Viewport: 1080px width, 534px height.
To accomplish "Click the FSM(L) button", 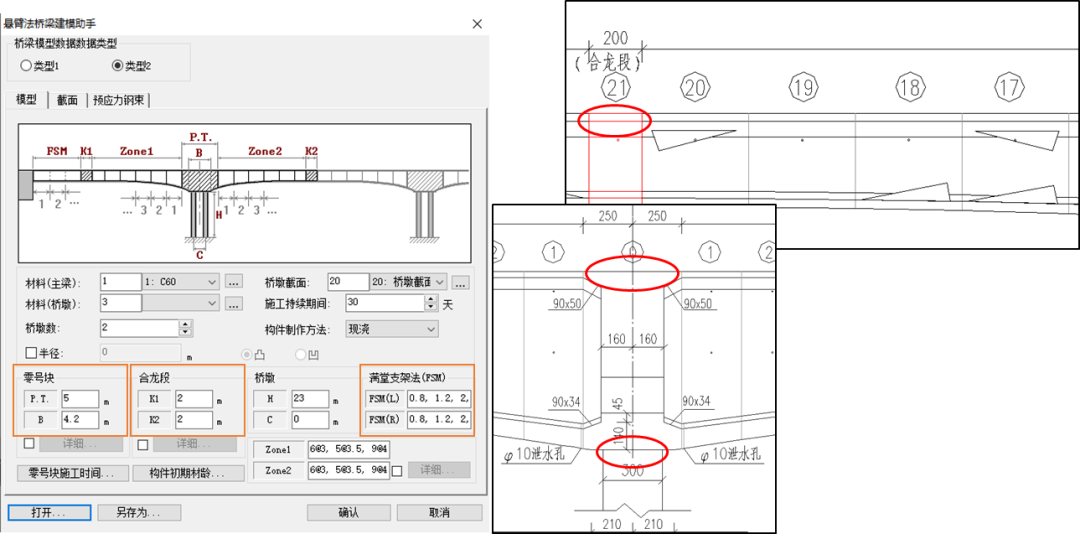I will pyautogui.click(x=384, y=399).
